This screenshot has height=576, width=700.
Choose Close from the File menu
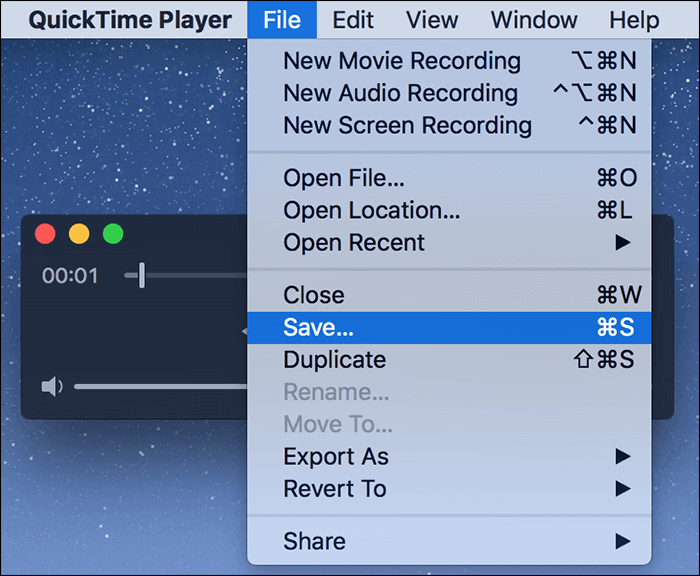(x=449, y=295)
